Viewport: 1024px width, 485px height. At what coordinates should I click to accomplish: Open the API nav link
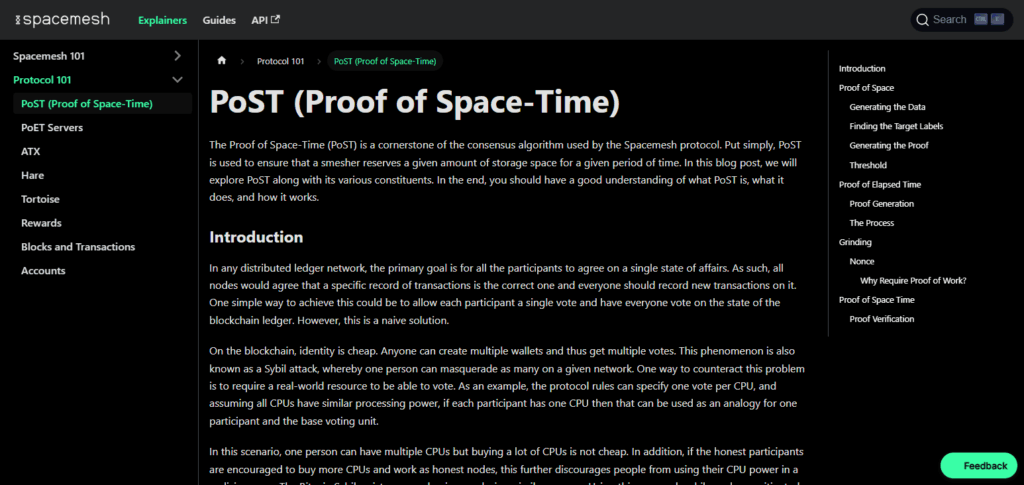tap(266, 20)
